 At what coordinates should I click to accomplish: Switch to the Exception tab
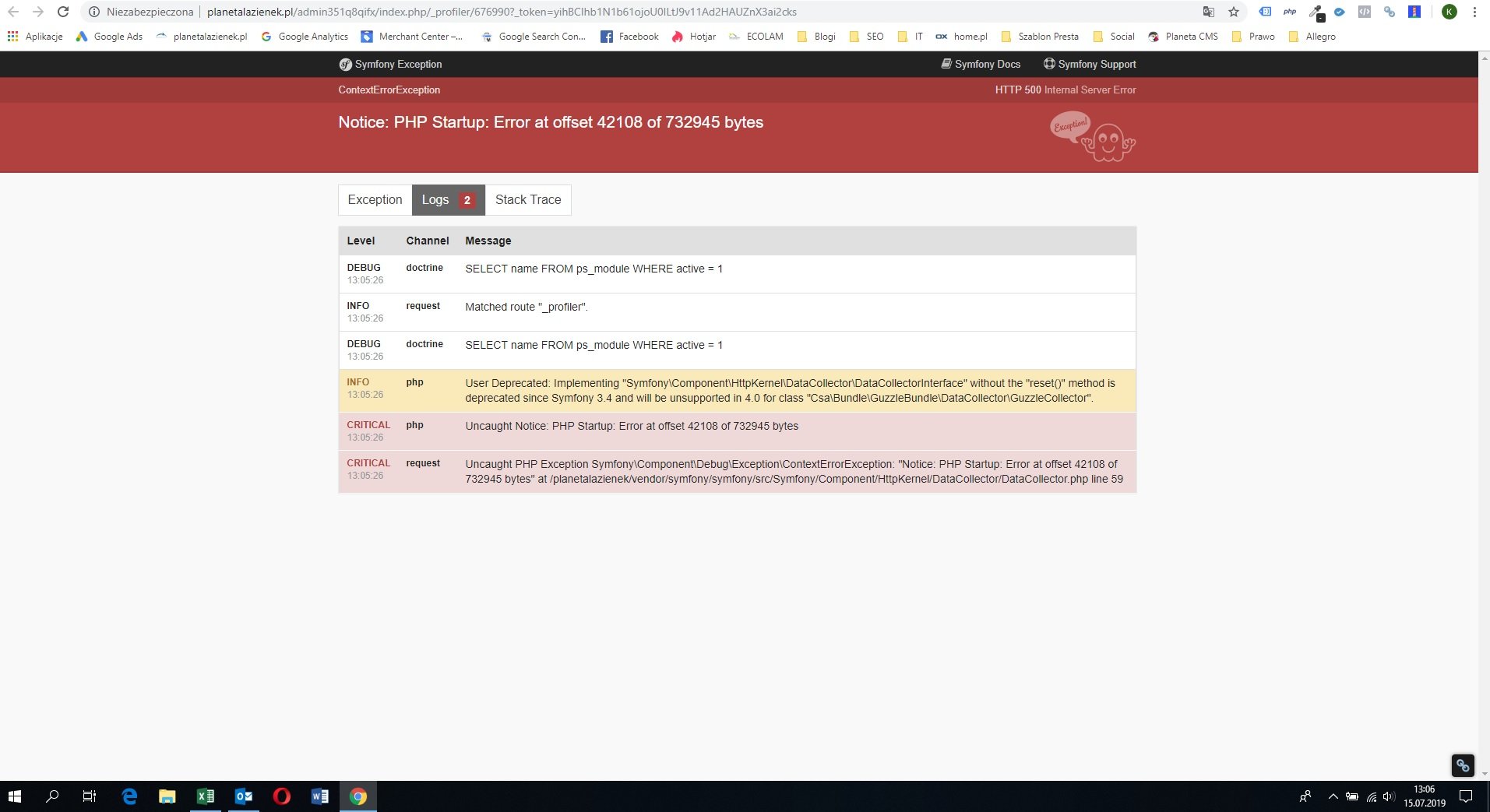375,199
